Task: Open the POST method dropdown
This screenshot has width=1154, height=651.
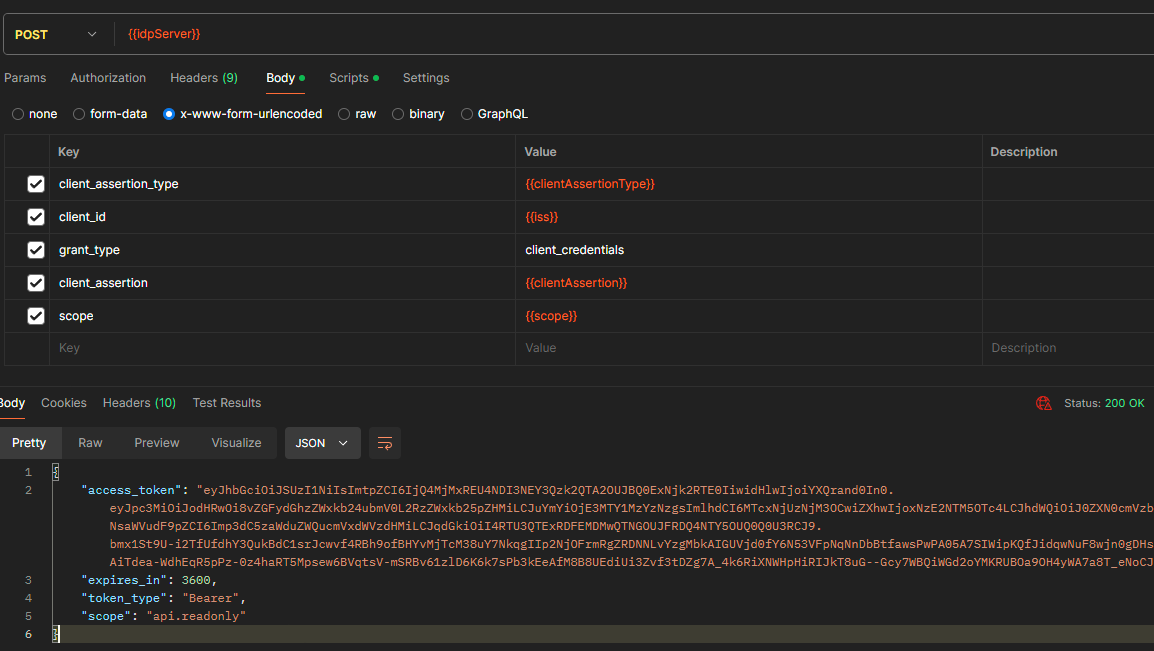Action: point(57,35)
